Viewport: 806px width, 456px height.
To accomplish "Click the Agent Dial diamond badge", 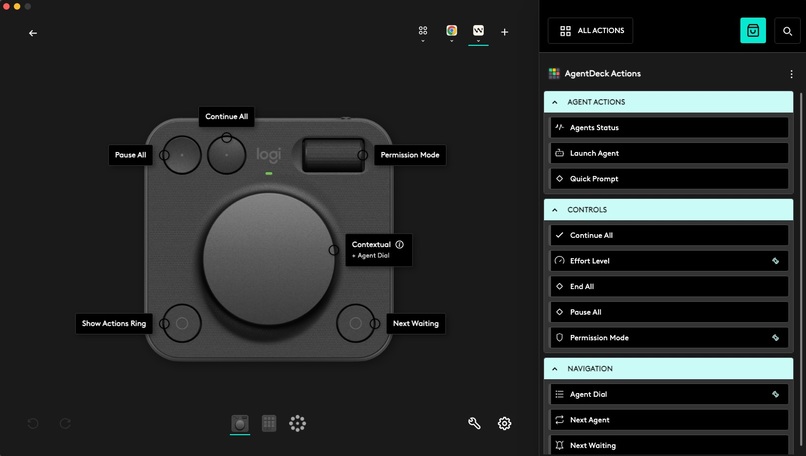I will point(775,394).
